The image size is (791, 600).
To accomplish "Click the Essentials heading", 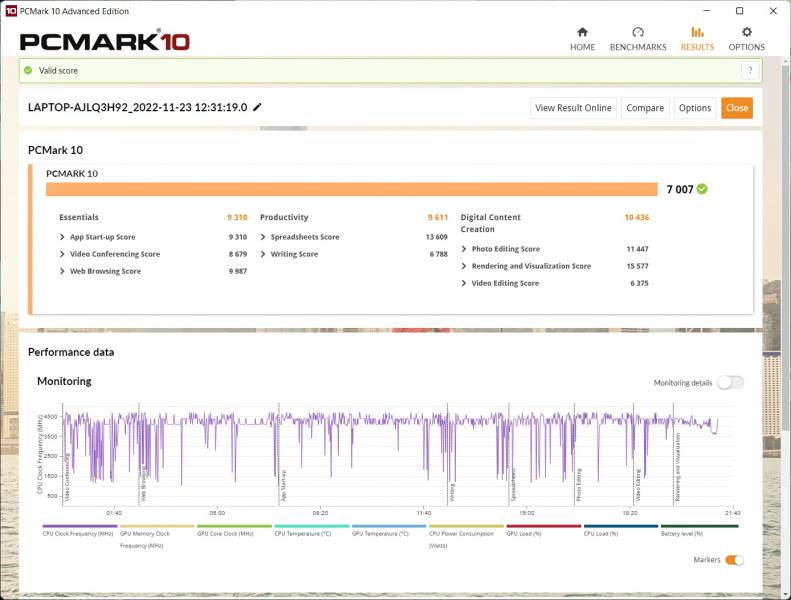I will pos(79,217).
